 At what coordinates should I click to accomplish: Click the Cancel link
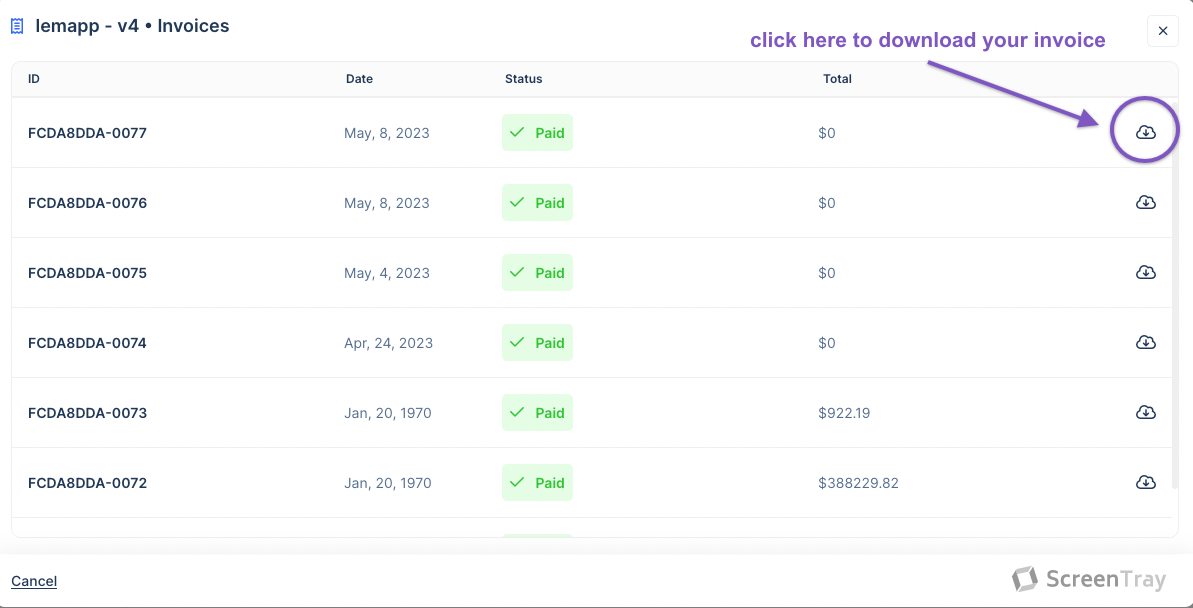tap(34, 581)
